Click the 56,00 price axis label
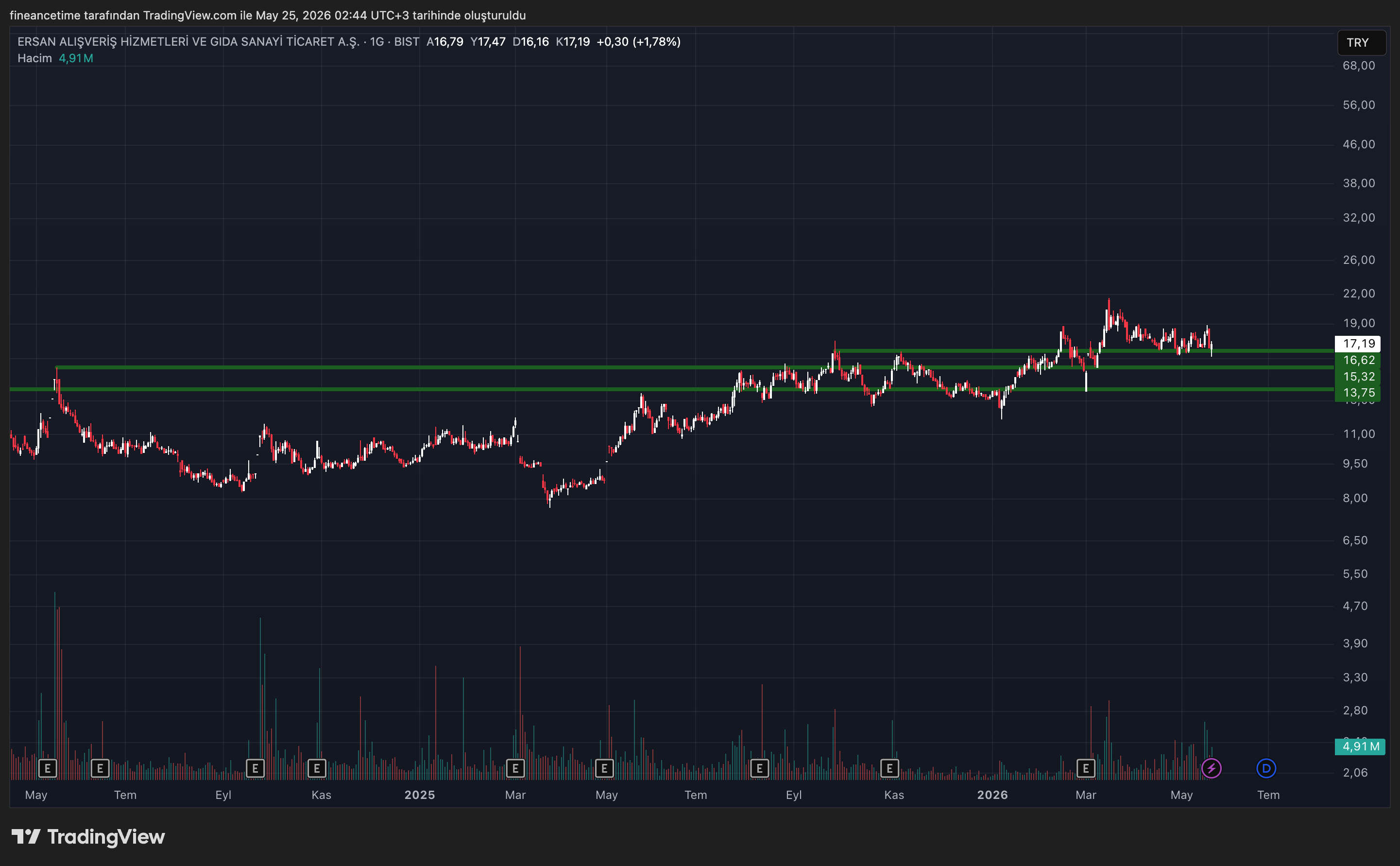The width and height of the screenshot is (1400, 866). pos(1359,105)
